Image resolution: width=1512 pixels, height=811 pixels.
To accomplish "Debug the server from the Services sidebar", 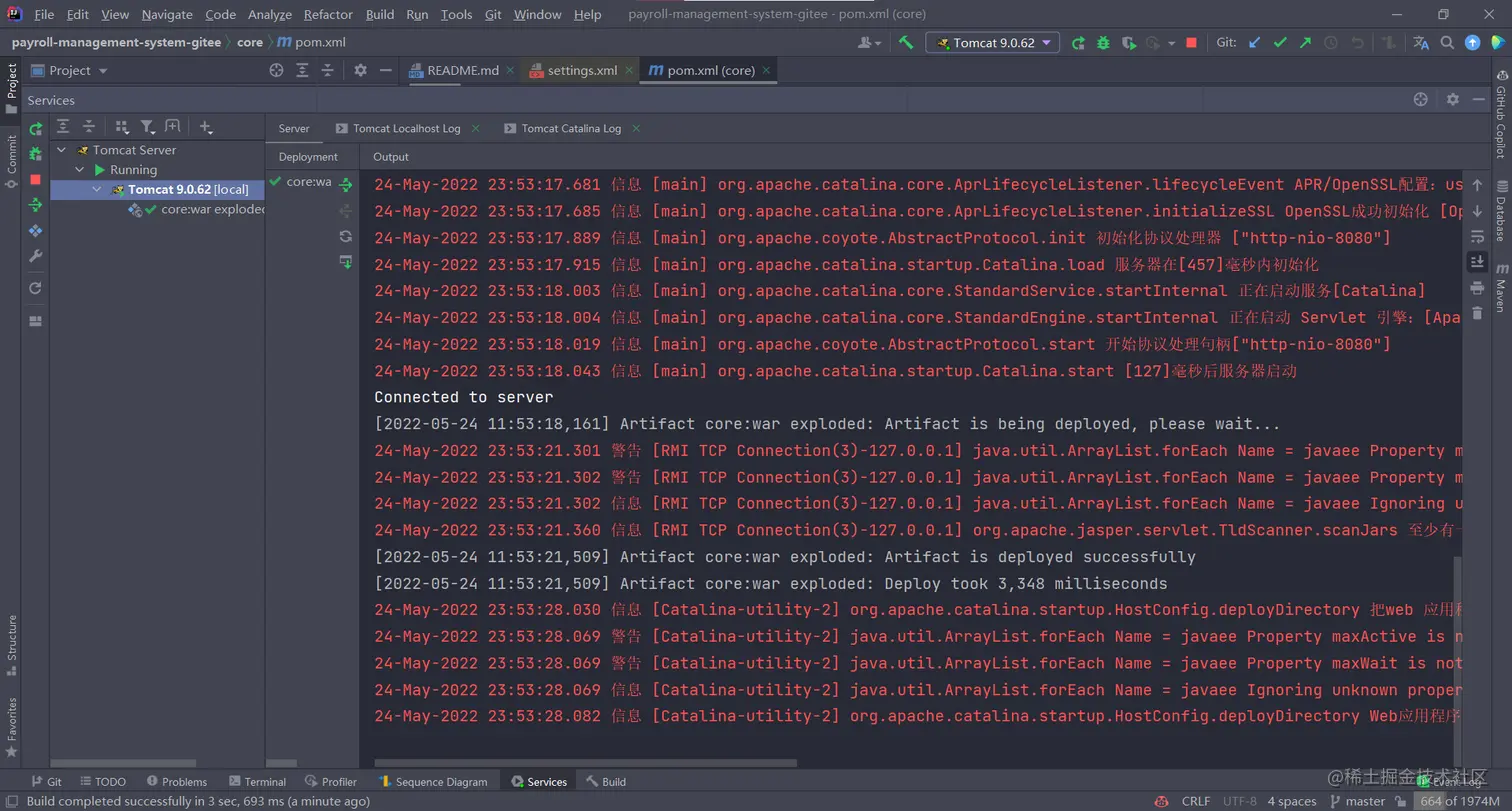I will tap(35, 154).
